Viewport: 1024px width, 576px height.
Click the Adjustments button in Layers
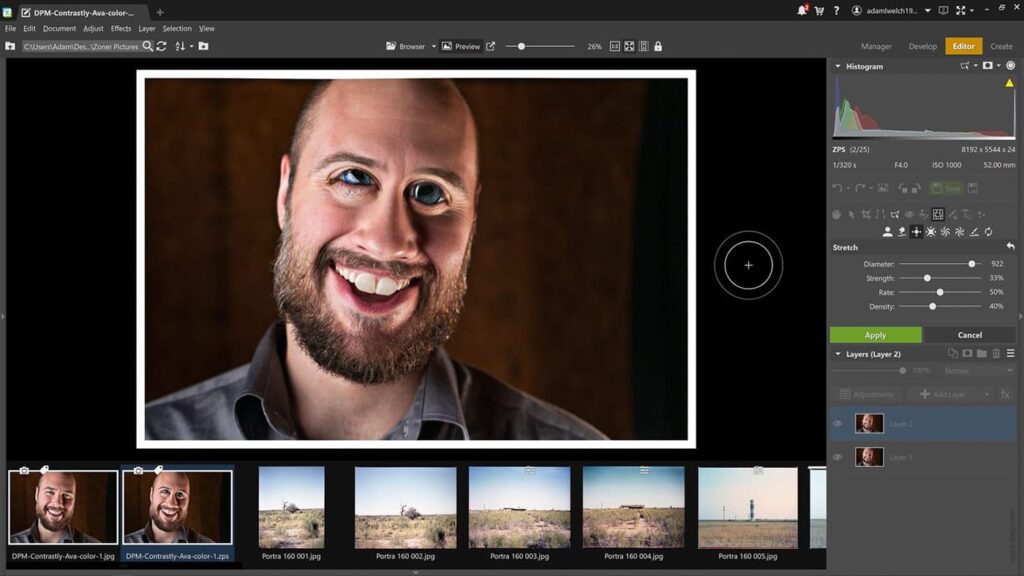[867, 394]
